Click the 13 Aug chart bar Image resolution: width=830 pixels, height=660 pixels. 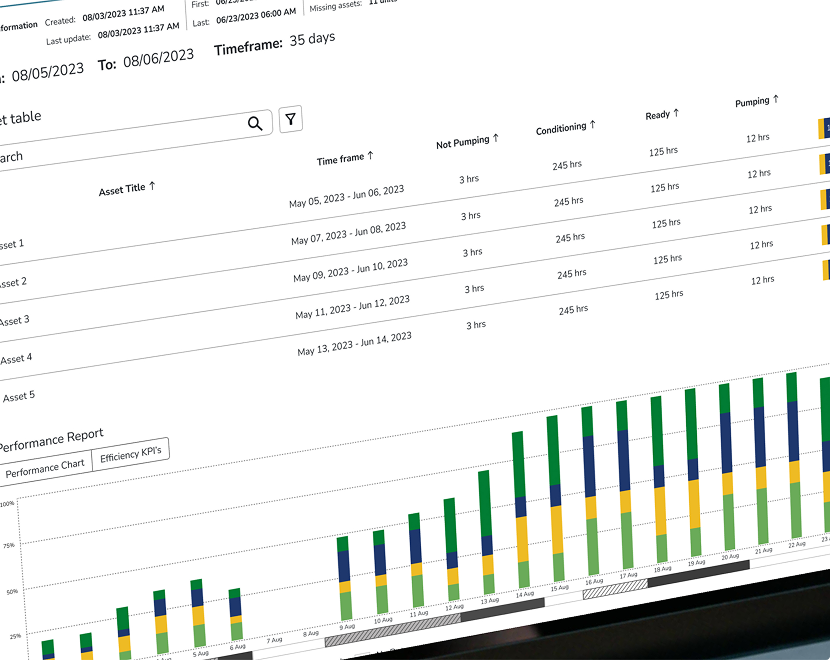coord(486,532)
